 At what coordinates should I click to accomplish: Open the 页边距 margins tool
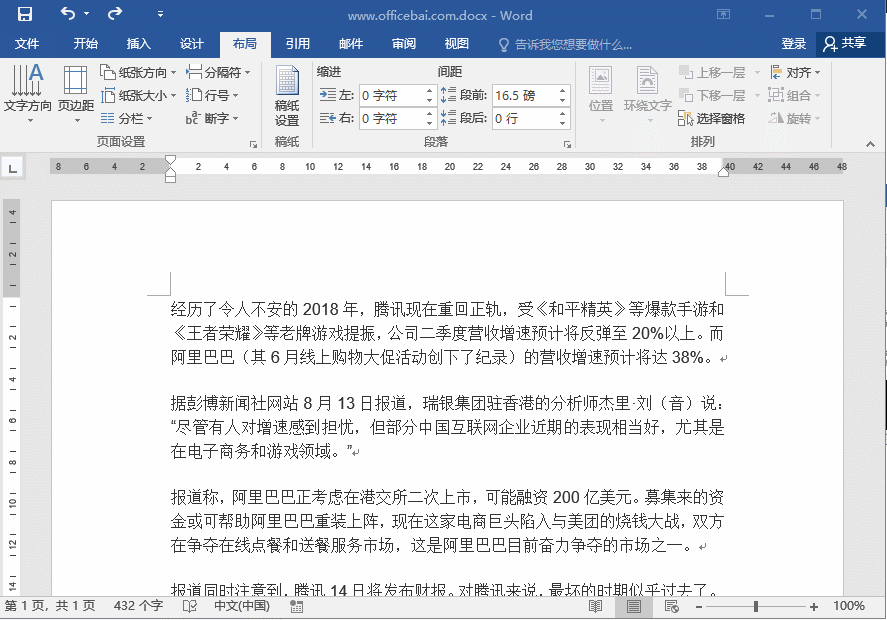pos(76,93)
